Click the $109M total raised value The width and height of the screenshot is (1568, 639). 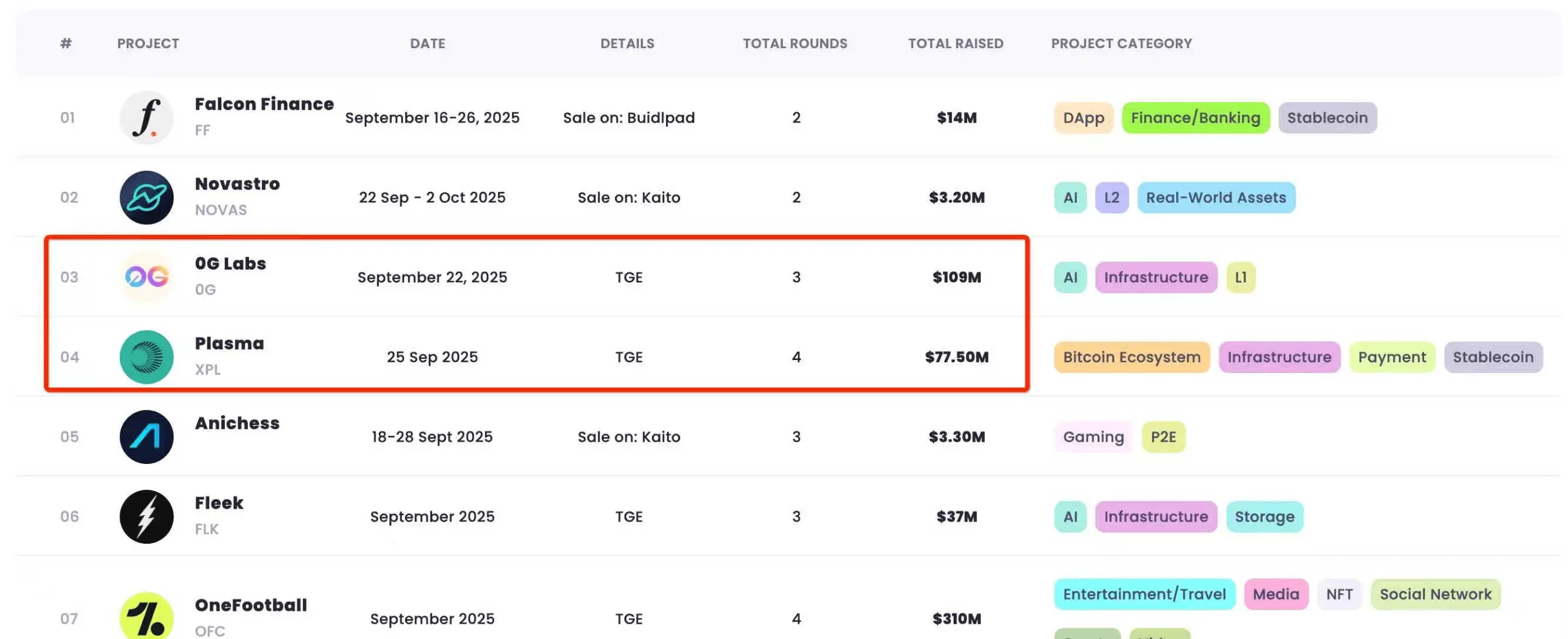click(956, 277)
